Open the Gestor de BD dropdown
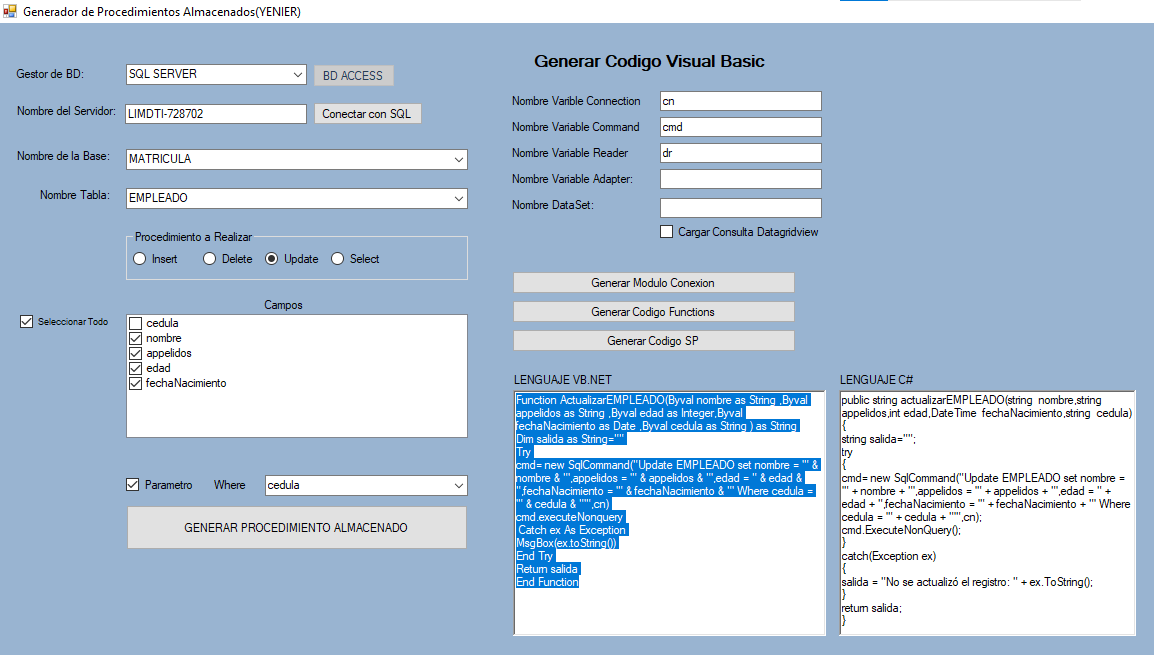Screen dimensions: 1154x655 [x=298, y=75]
